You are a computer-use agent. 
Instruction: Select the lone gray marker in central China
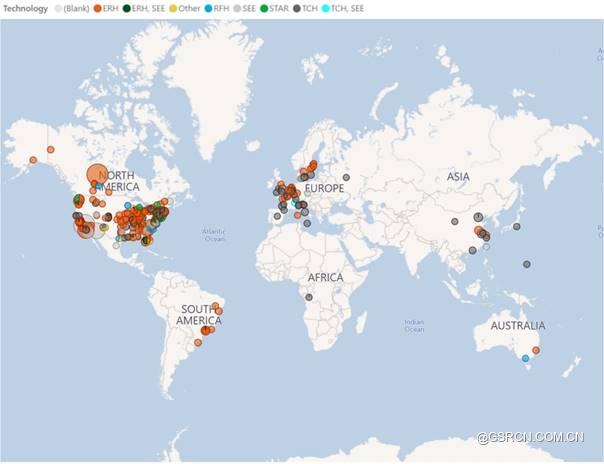[454, 222]
